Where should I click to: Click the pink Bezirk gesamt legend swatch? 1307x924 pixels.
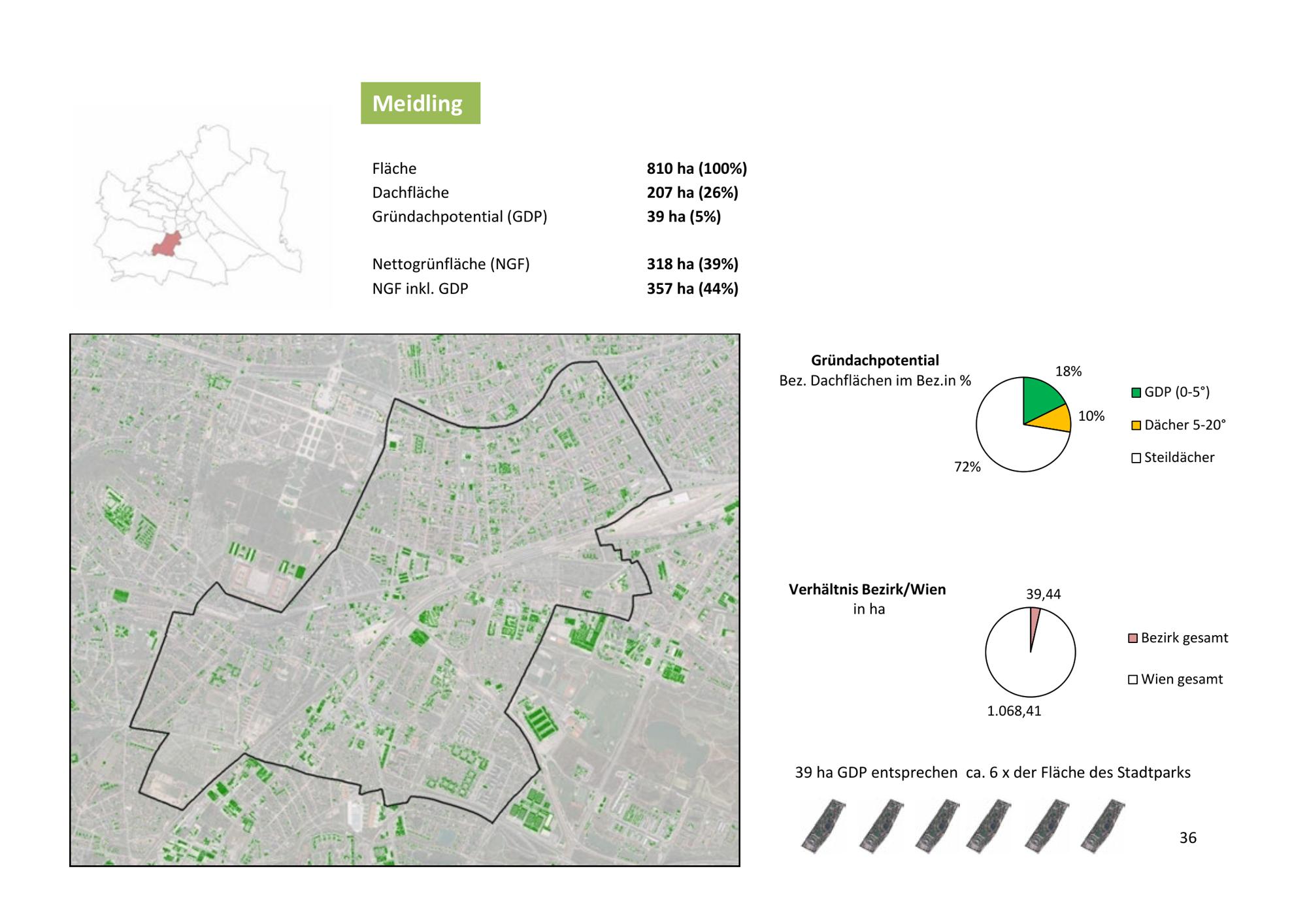point(1133,638)
